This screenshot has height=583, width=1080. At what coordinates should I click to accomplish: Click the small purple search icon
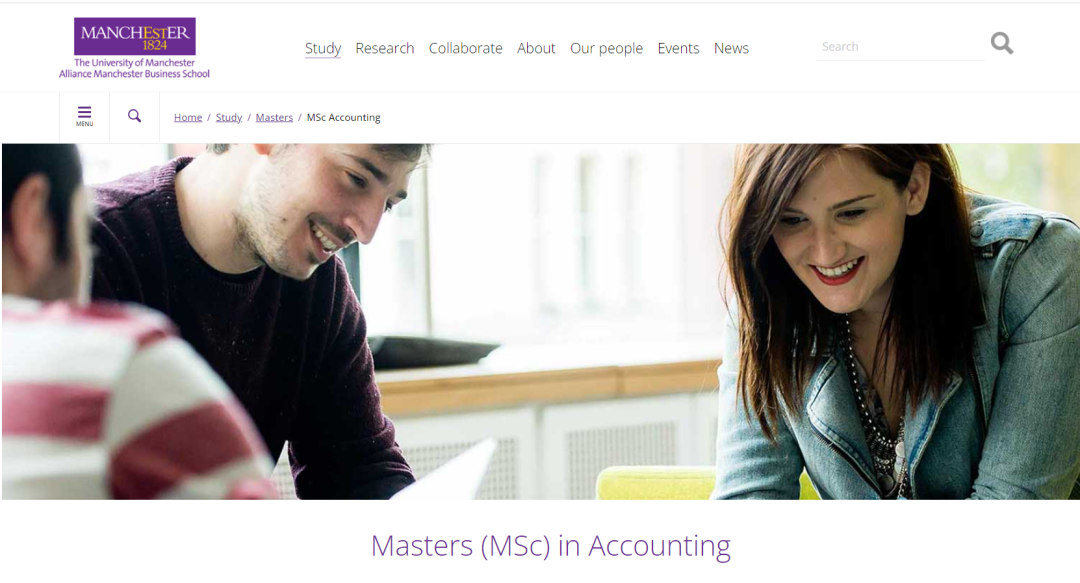[134, 116]
